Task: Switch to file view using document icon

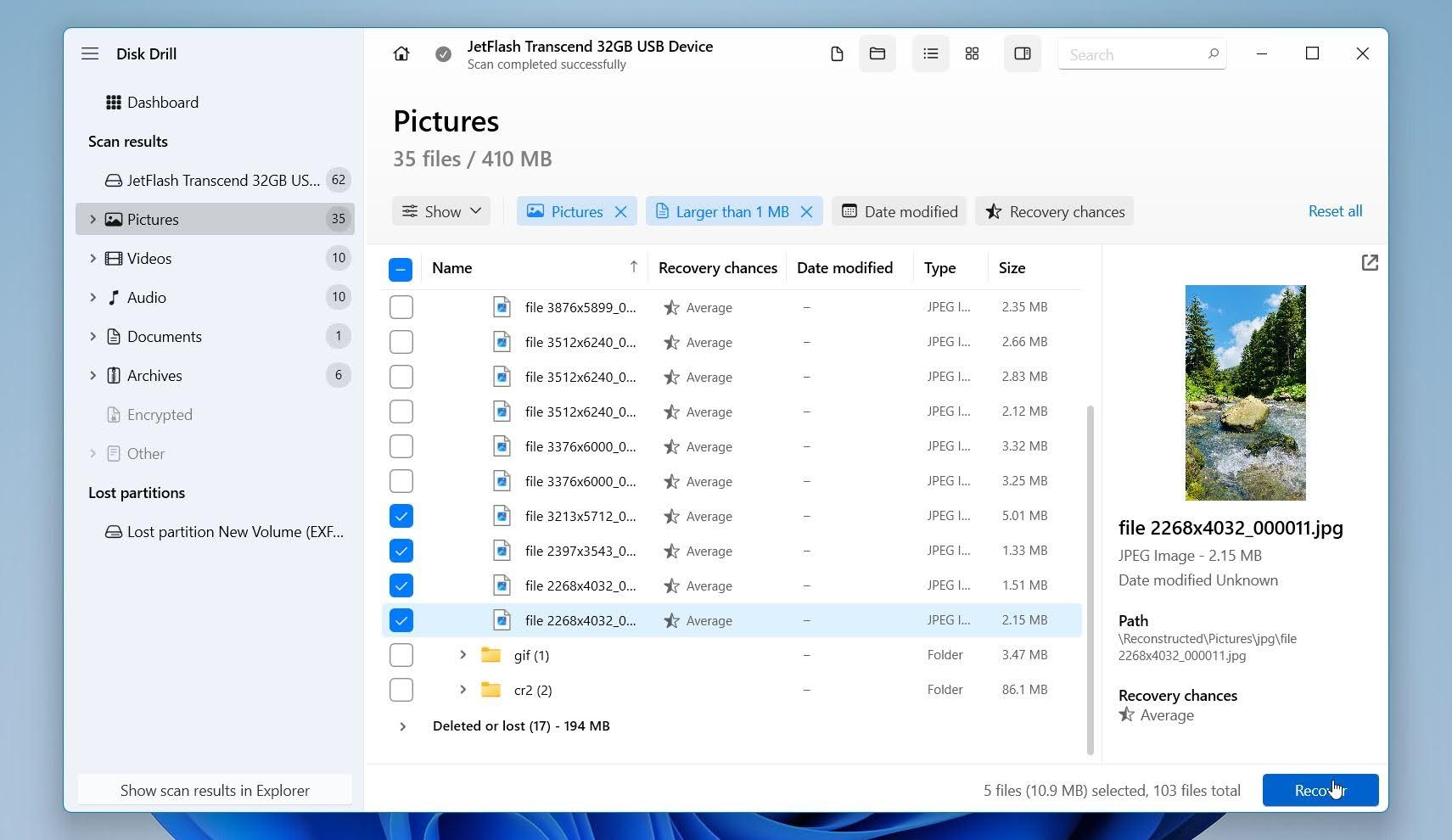Action: click(837, 54)
